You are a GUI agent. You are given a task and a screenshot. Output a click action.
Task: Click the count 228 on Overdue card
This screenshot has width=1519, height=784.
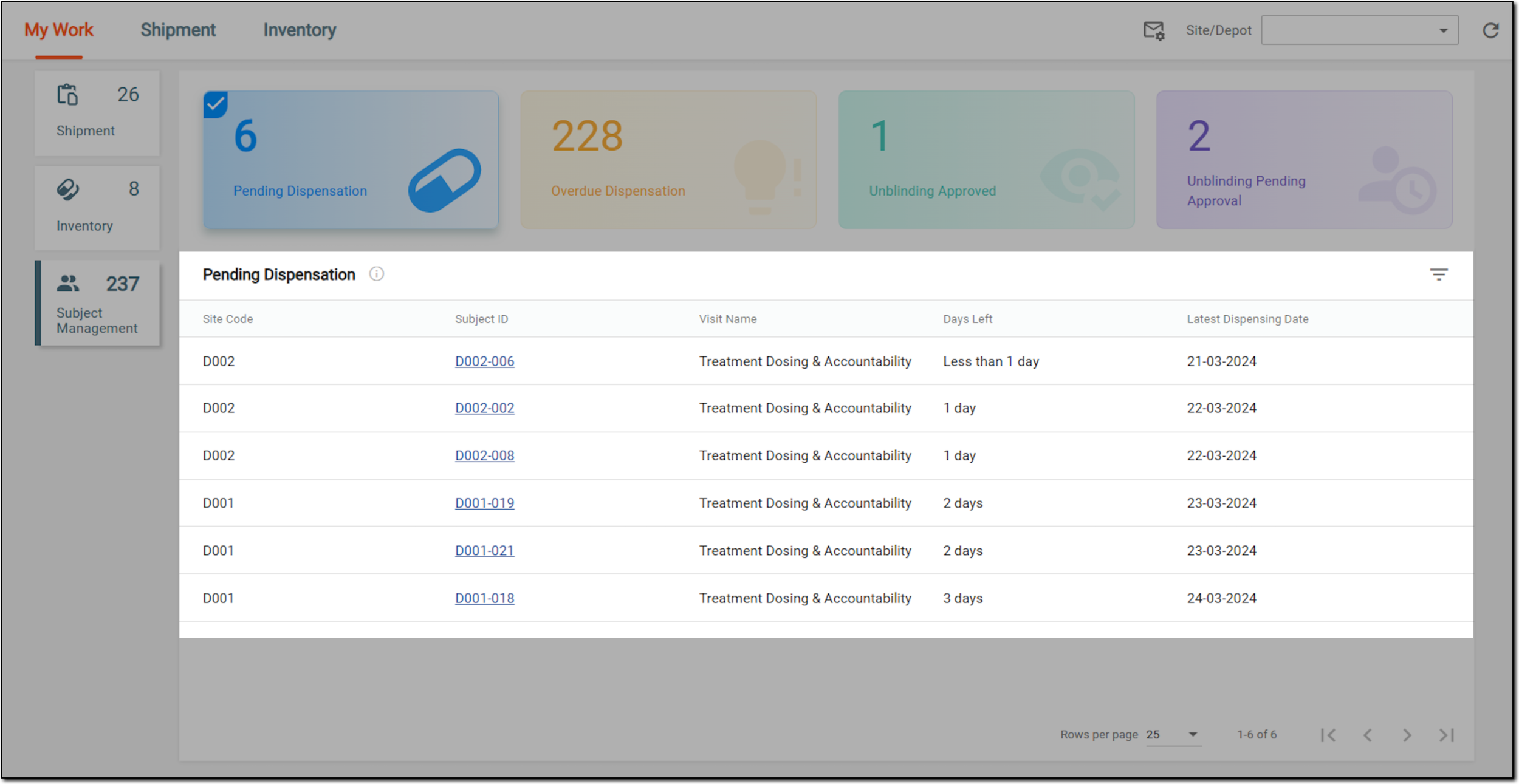587,136
